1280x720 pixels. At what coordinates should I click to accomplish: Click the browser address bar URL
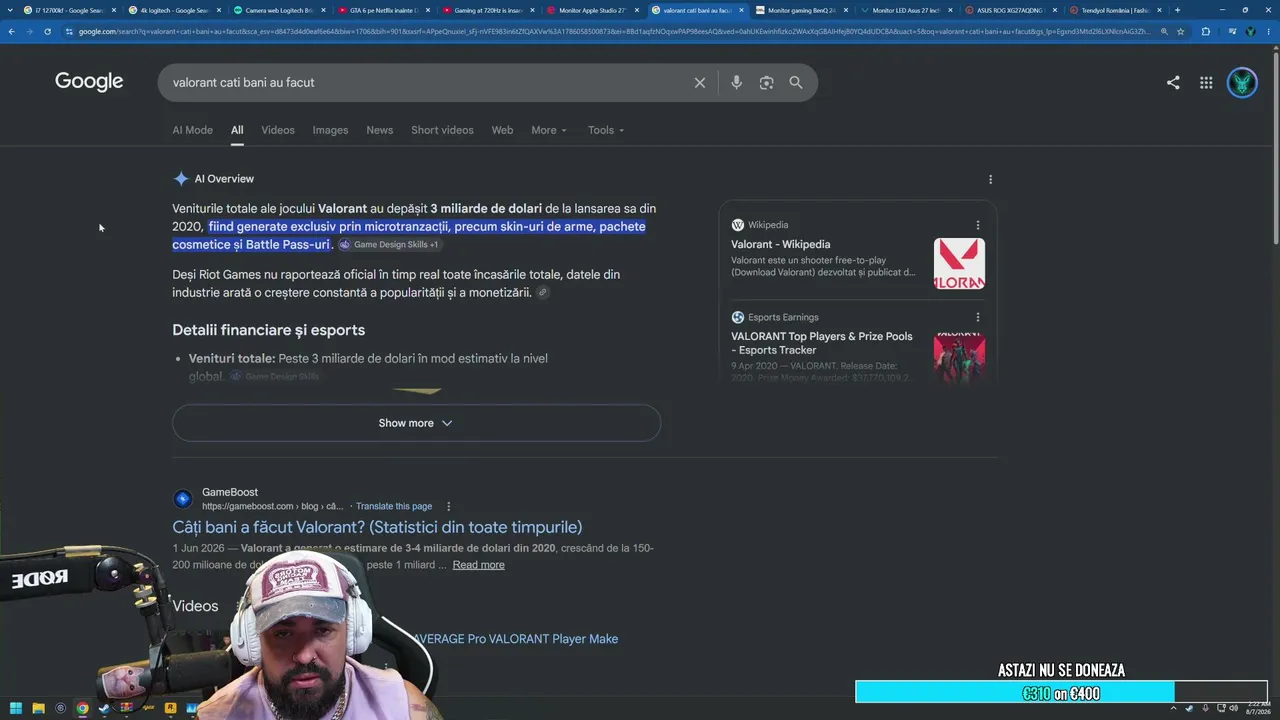(x=614, y=32)
